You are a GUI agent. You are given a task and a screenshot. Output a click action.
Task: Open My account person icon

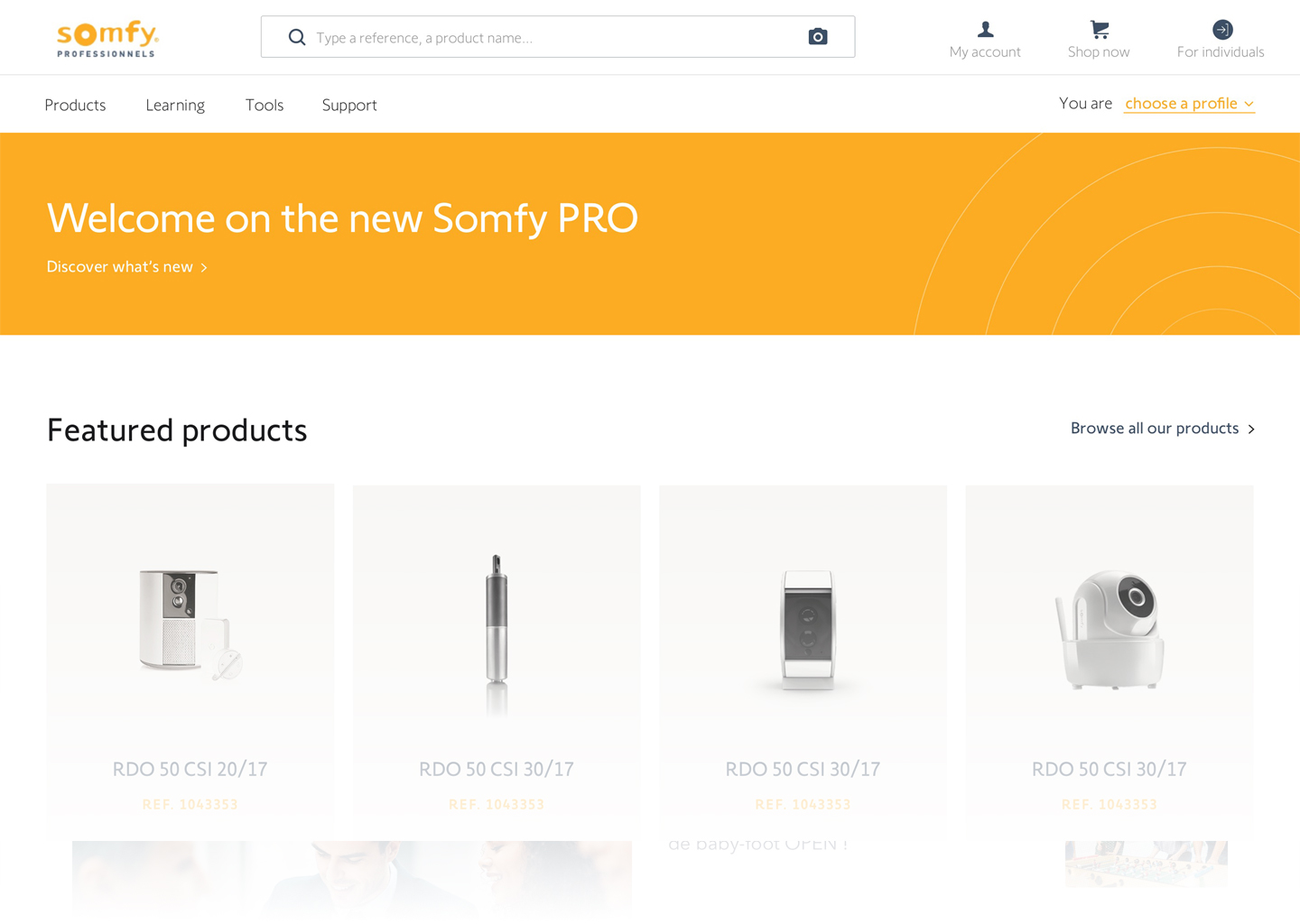[985, 29]
